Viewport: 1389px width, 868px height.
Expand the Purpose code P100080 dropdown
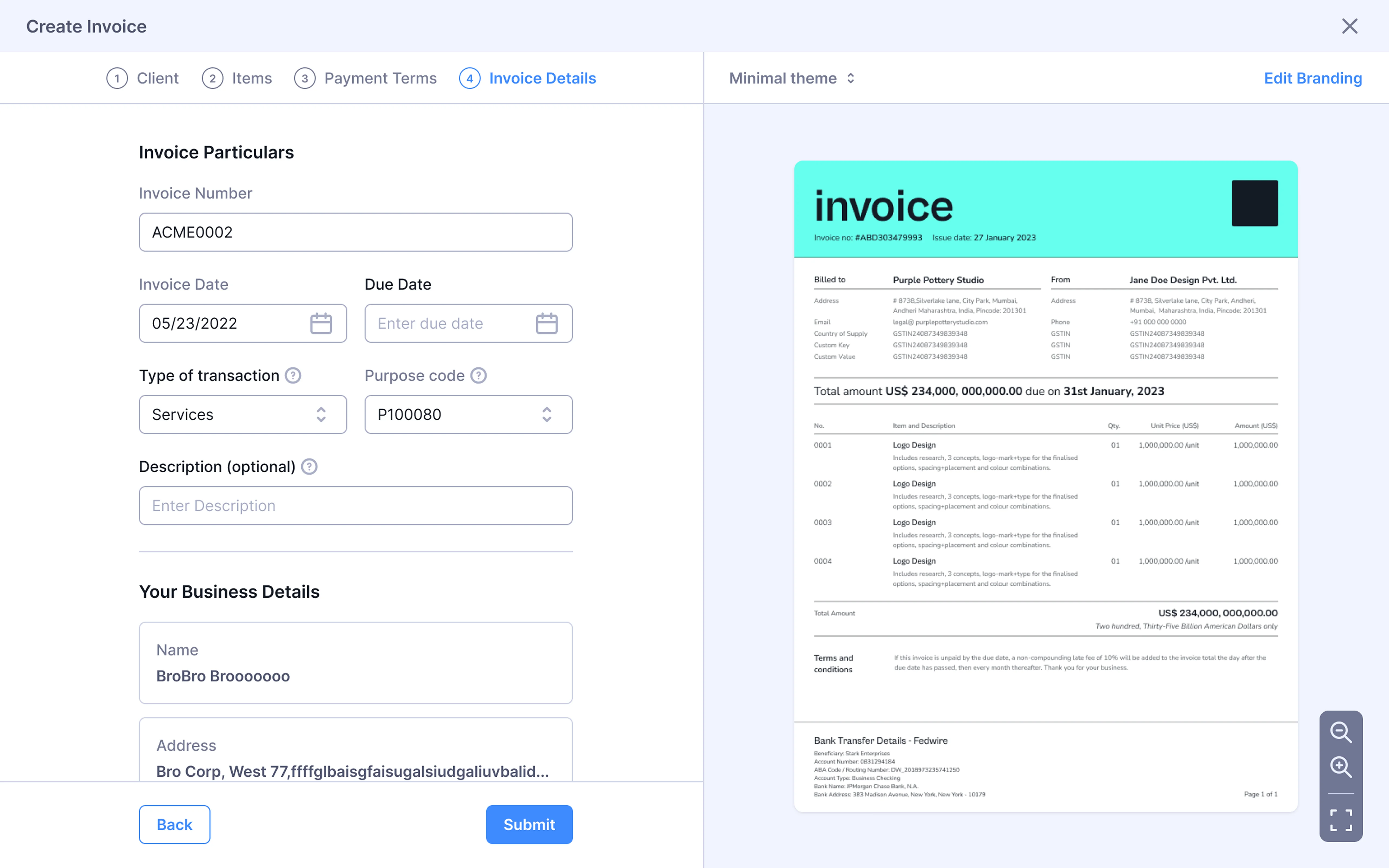[468, 414]
